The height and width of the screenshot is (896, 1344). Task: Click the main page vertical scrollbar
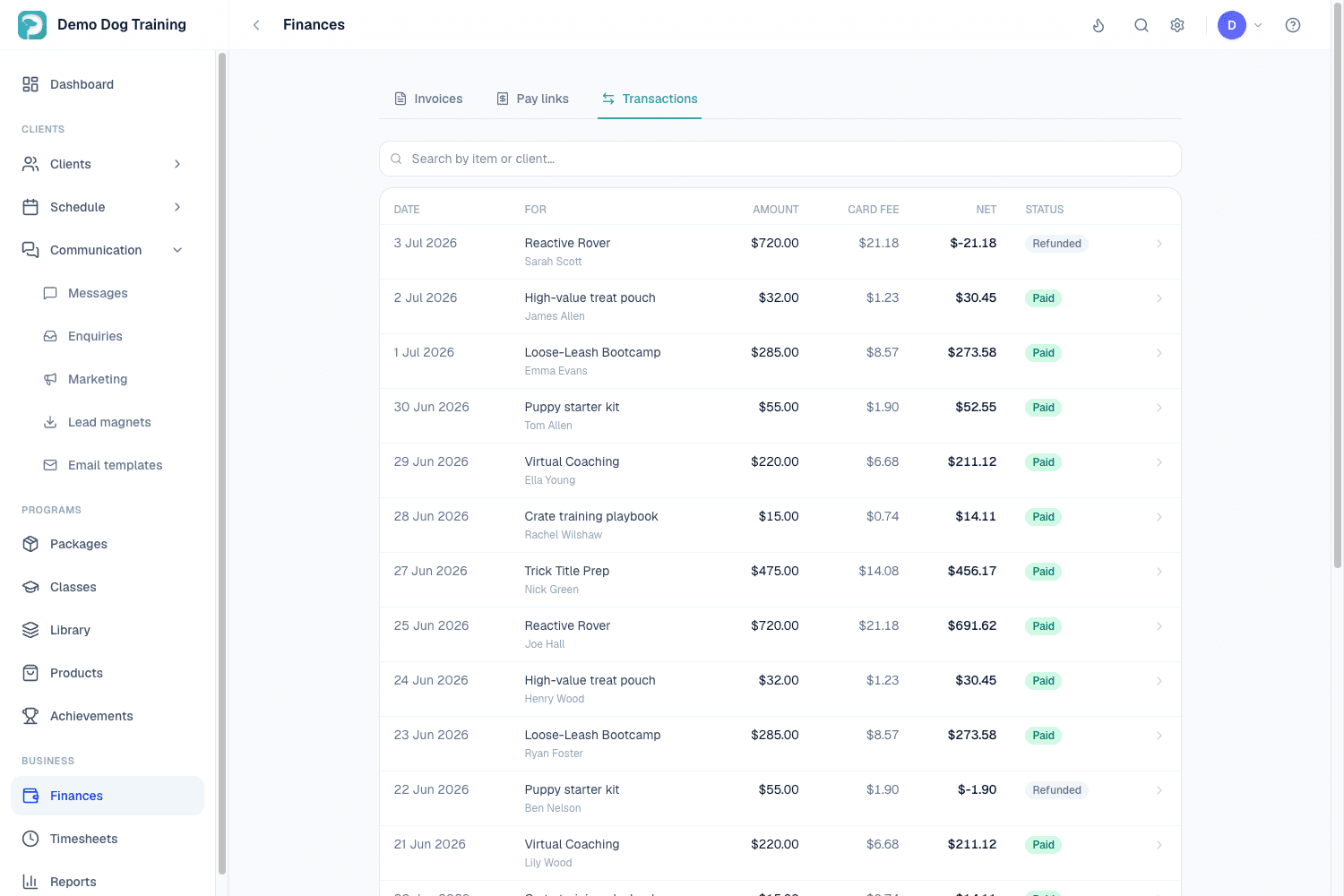(x=1338, y=287)
